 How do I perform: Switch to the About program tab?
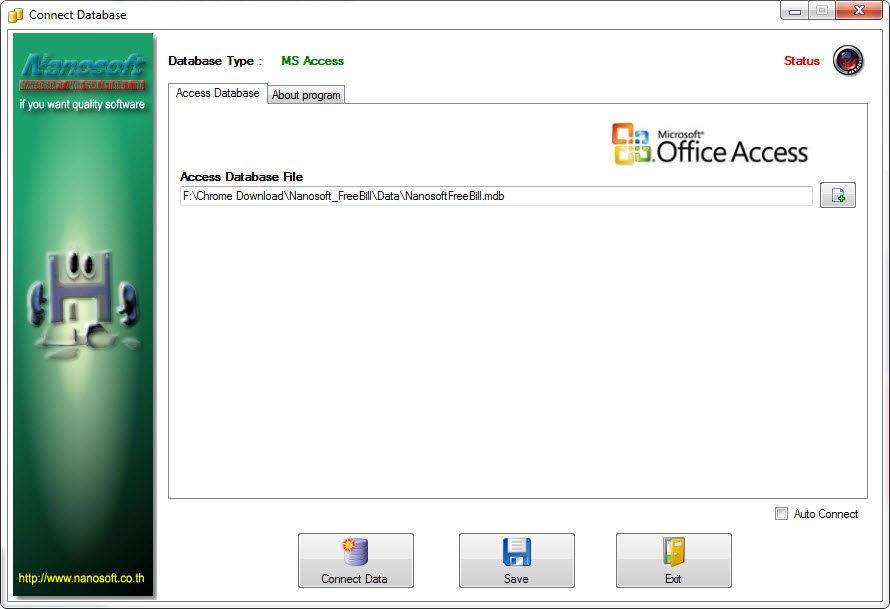click(306, 95)
